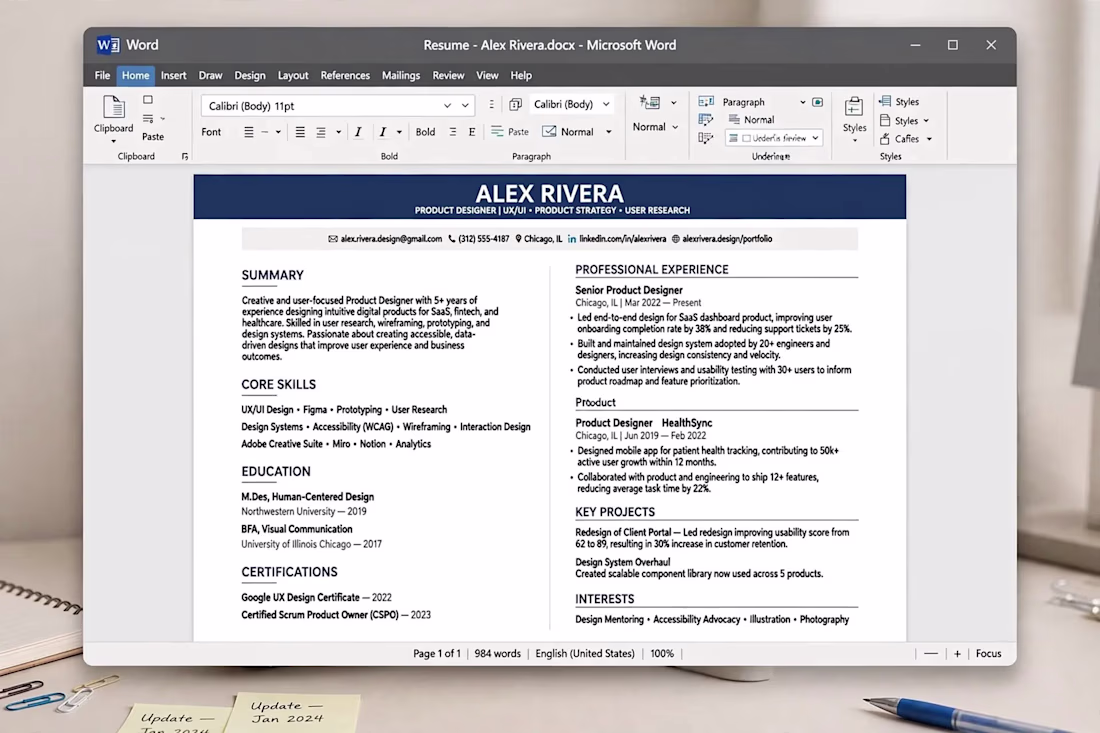Expand the arrow under the large Styles button
Viewport: 1100px width, 733px height.
(854, 141)
